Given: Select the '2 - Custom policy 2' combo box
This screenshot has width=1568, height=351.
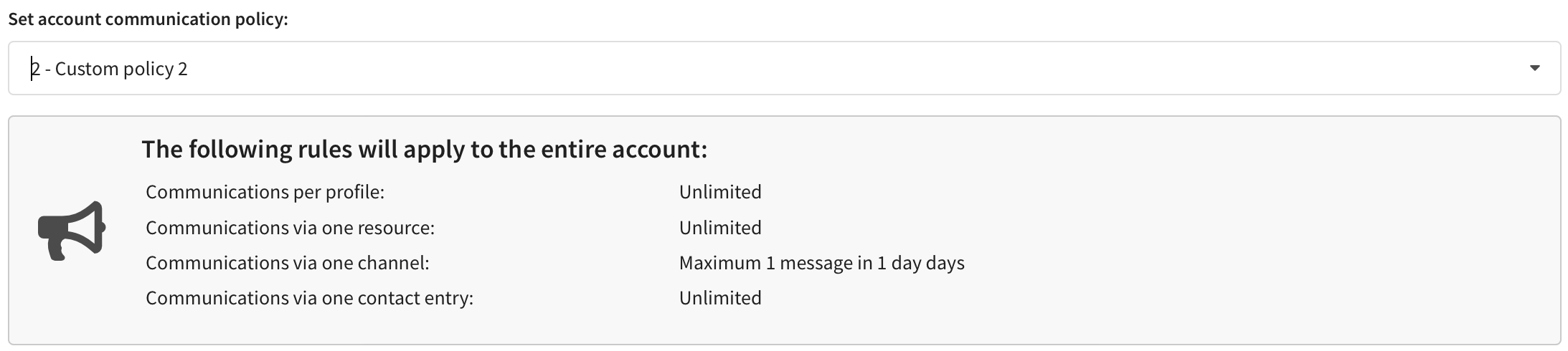Looking at the screenshot, I should pyautogui.click(x=784, y=68).
